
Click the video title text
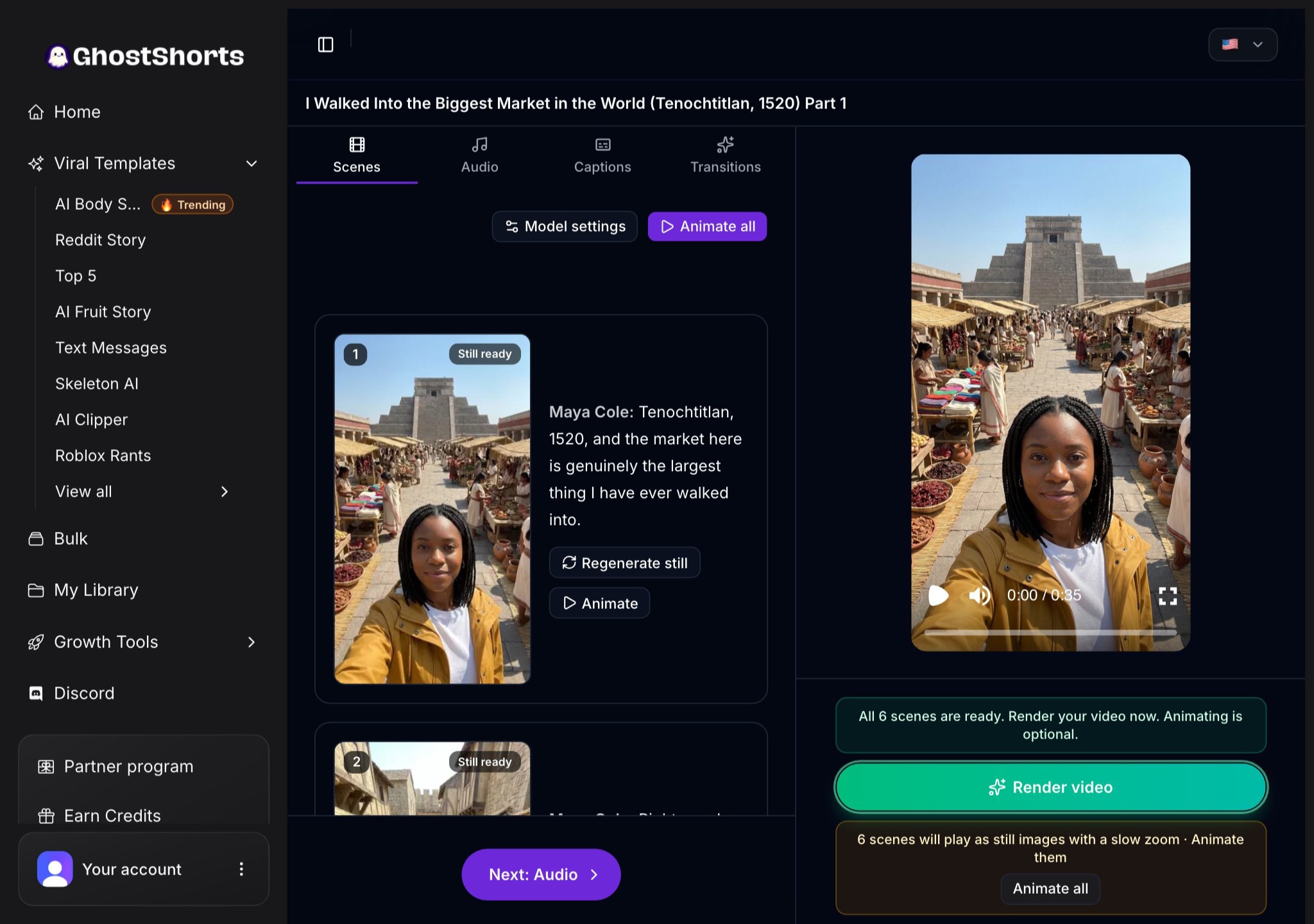576,103
